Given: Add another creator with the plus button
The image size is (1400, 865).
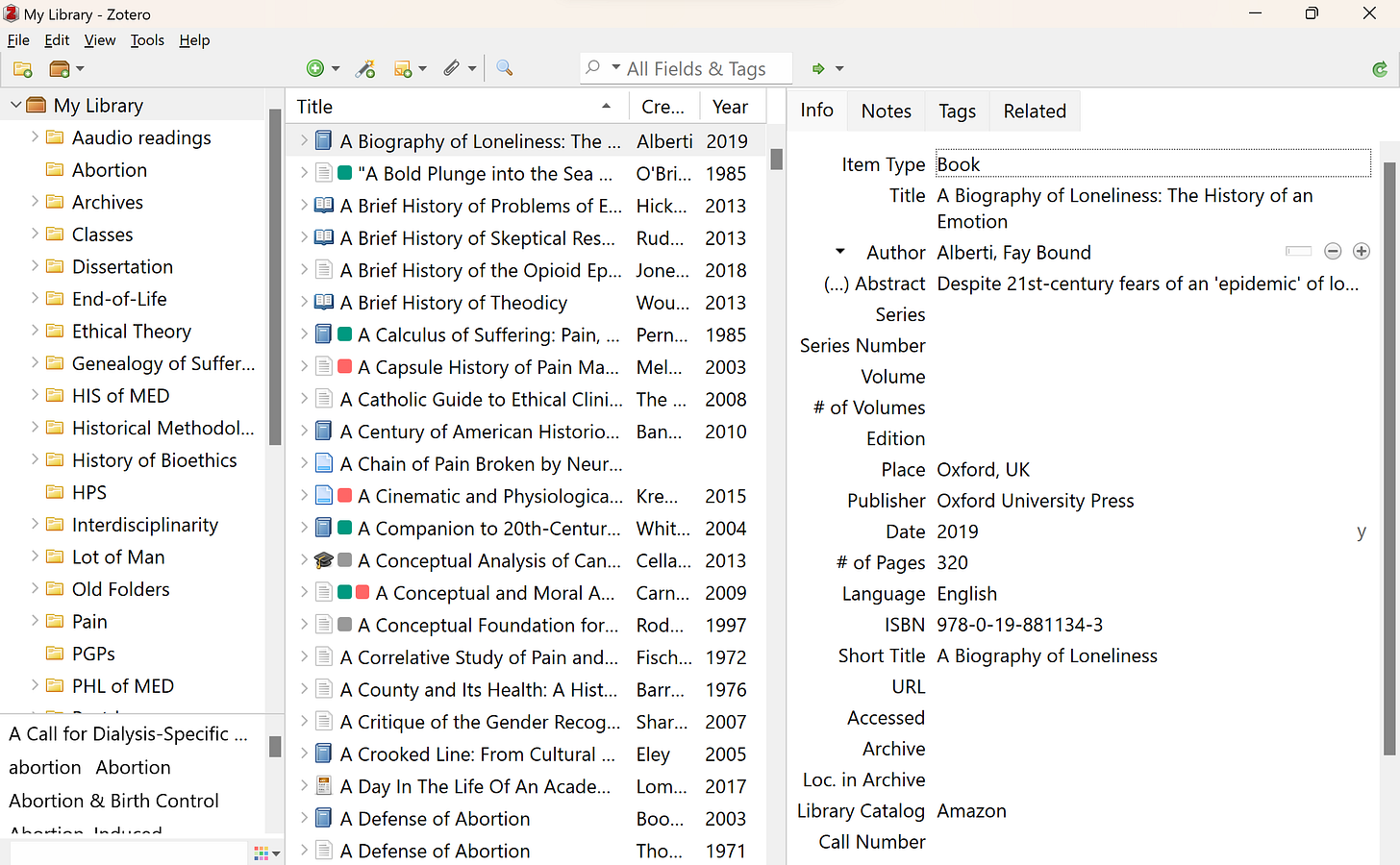Looking at the screenshot, I should [x=1362, y=251].
